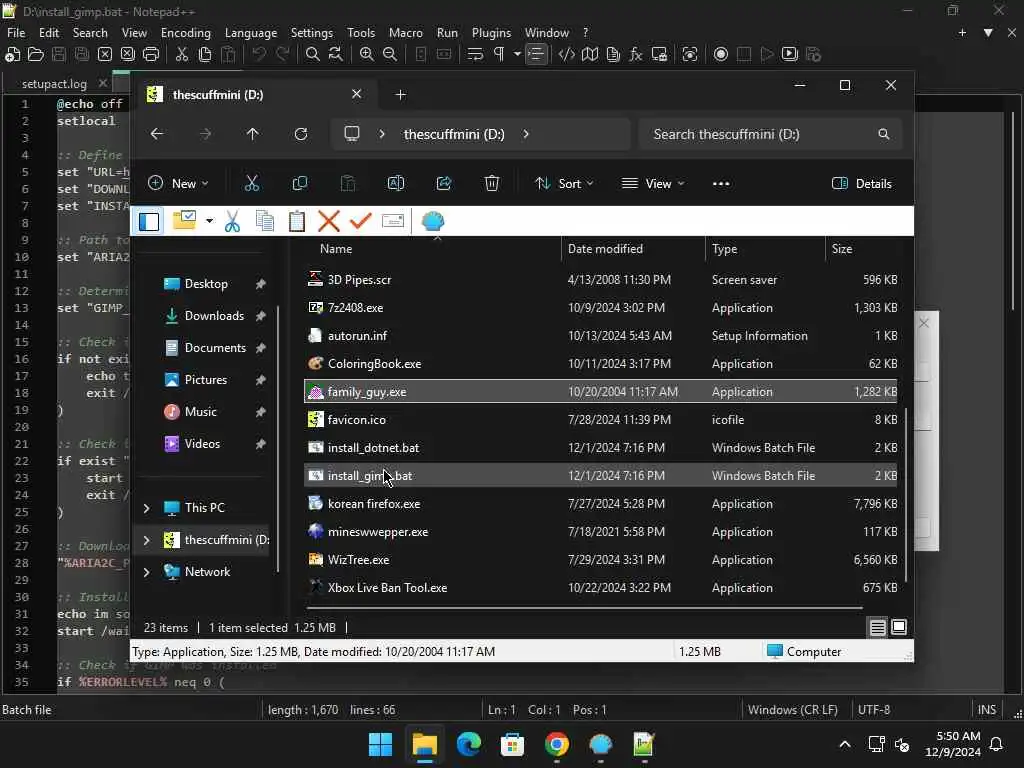Open the Windows Start button

click(x=380, y=744)
